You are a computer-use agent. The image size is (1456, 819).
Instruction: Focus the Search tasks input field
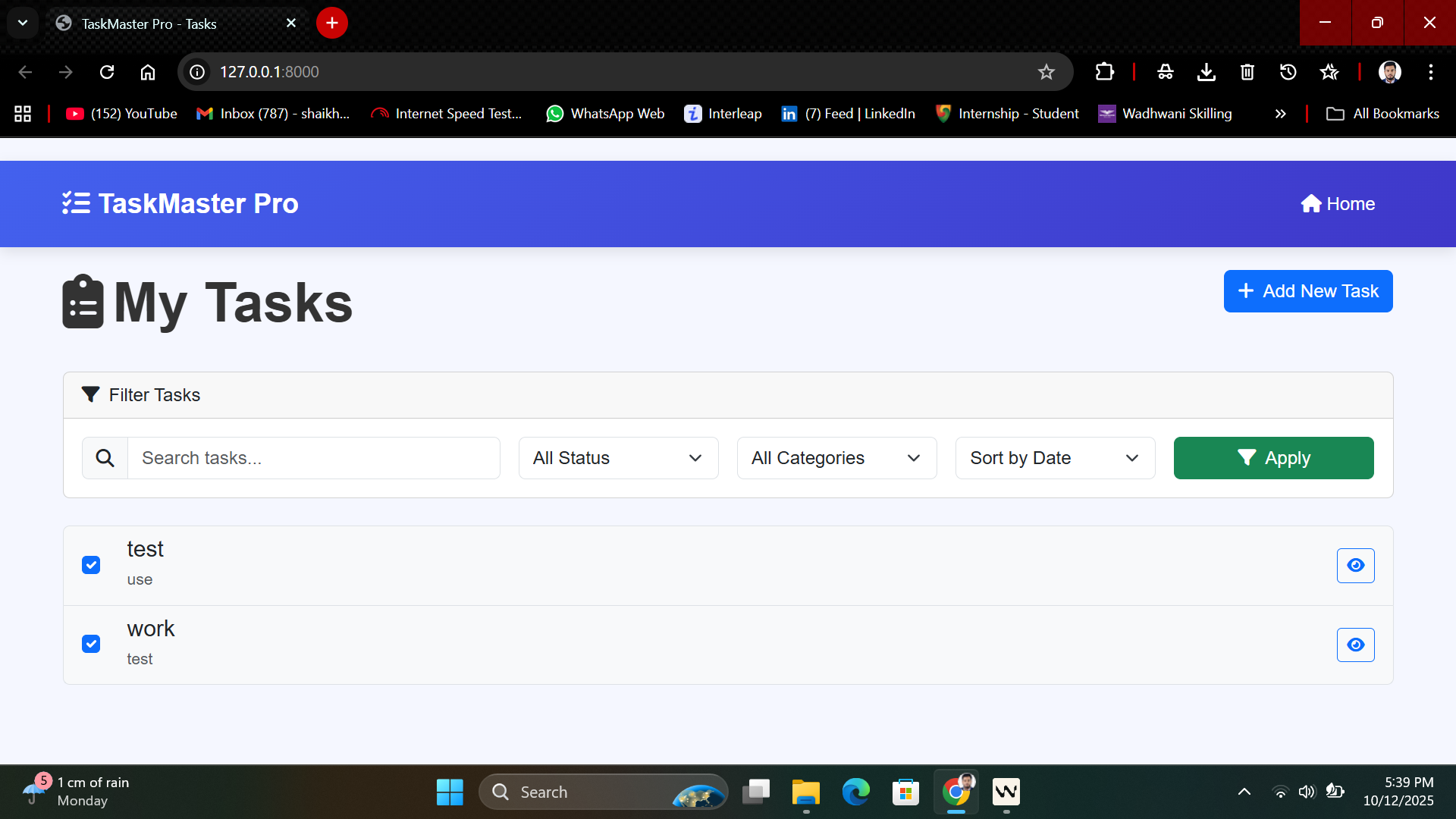314,458
